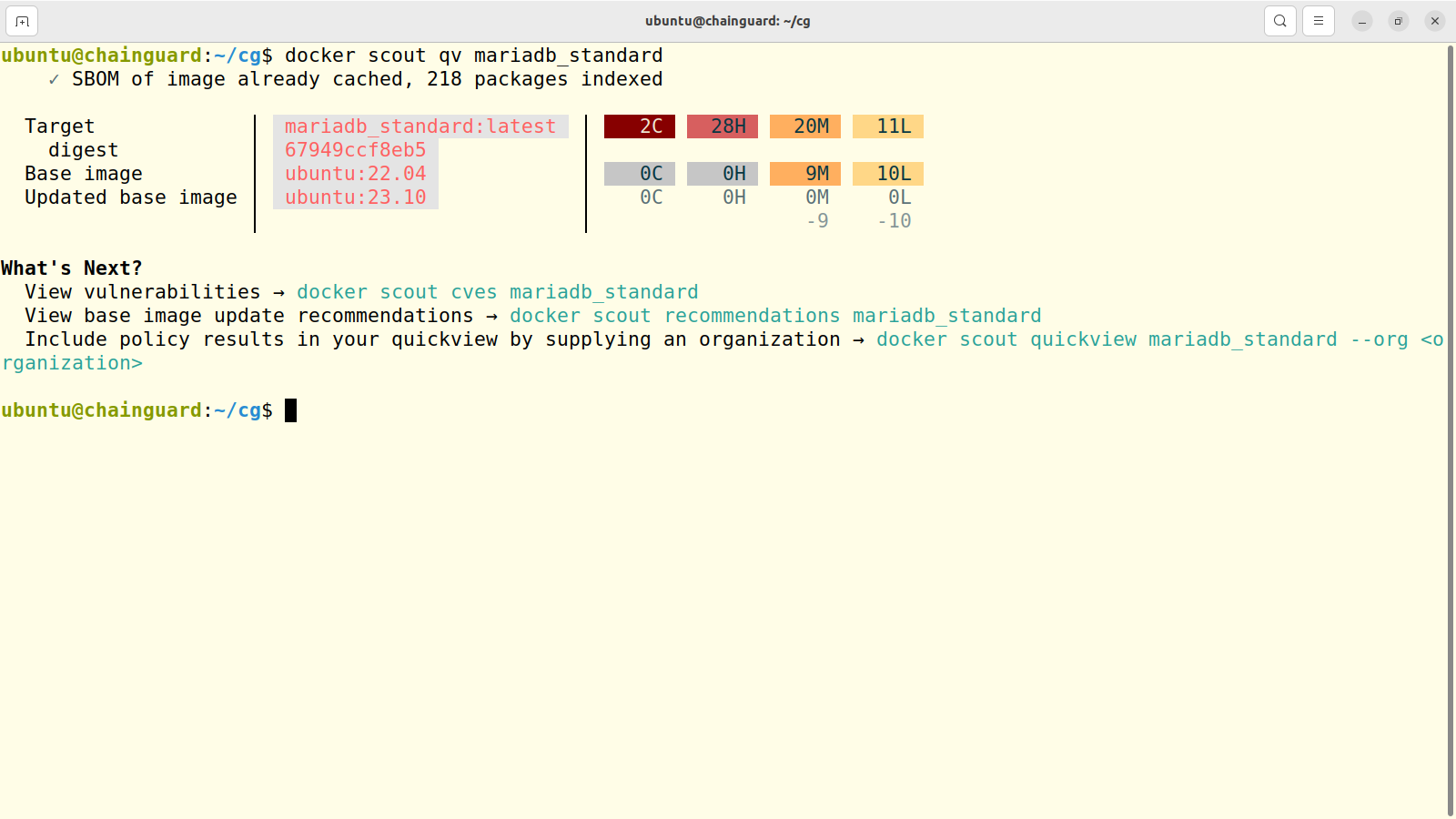The height and width of the screenshot is (819, 1456).
Task: Close the terminal window
Action: [x=1435, y=21]
